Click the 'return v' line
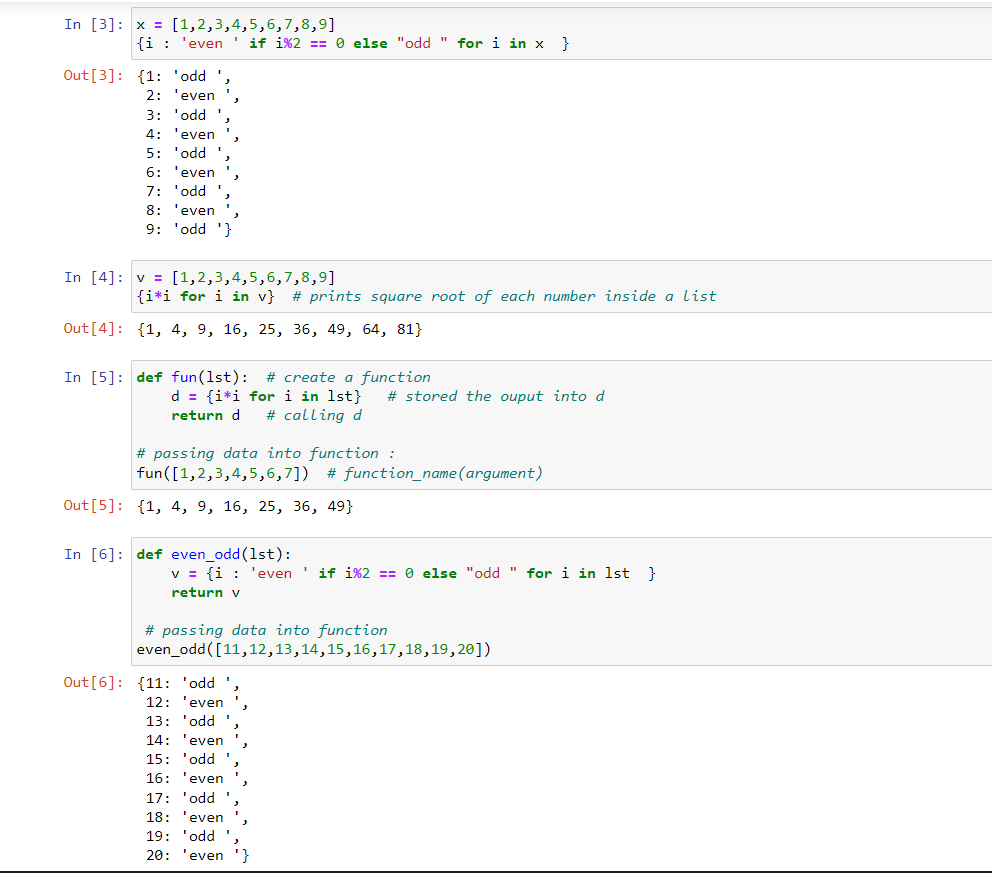Screen dimensions: 992x873 point(206,593)
